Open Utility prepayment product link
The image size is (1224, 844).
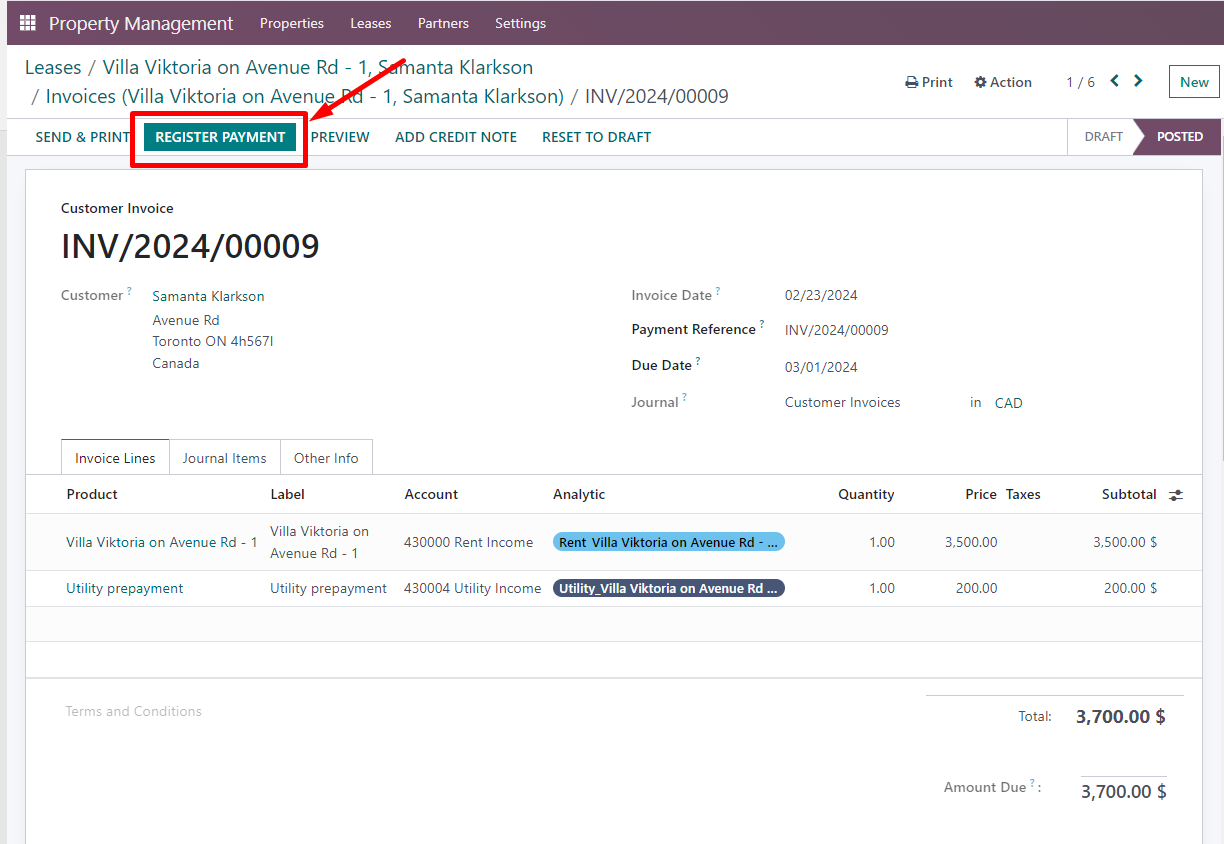[125, 588]
